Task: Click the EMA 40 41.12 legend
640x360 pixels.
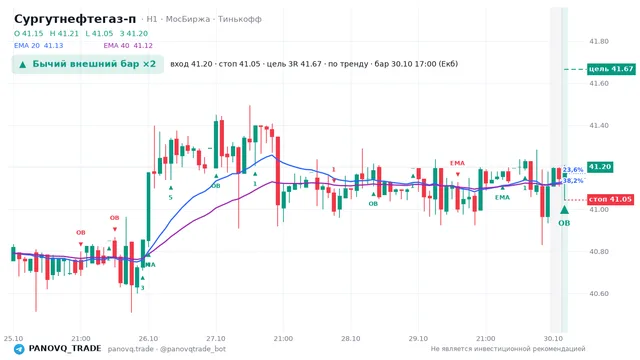Action: [128, 46]
